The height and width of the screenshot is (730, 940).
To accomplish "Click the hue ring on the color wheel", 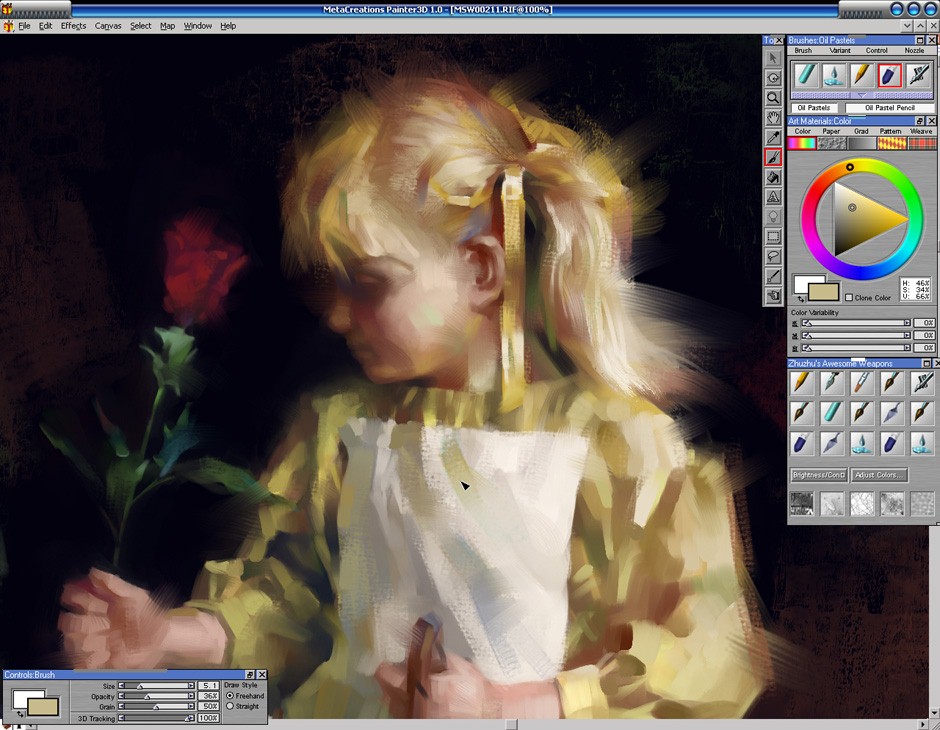I will [862, 165].
